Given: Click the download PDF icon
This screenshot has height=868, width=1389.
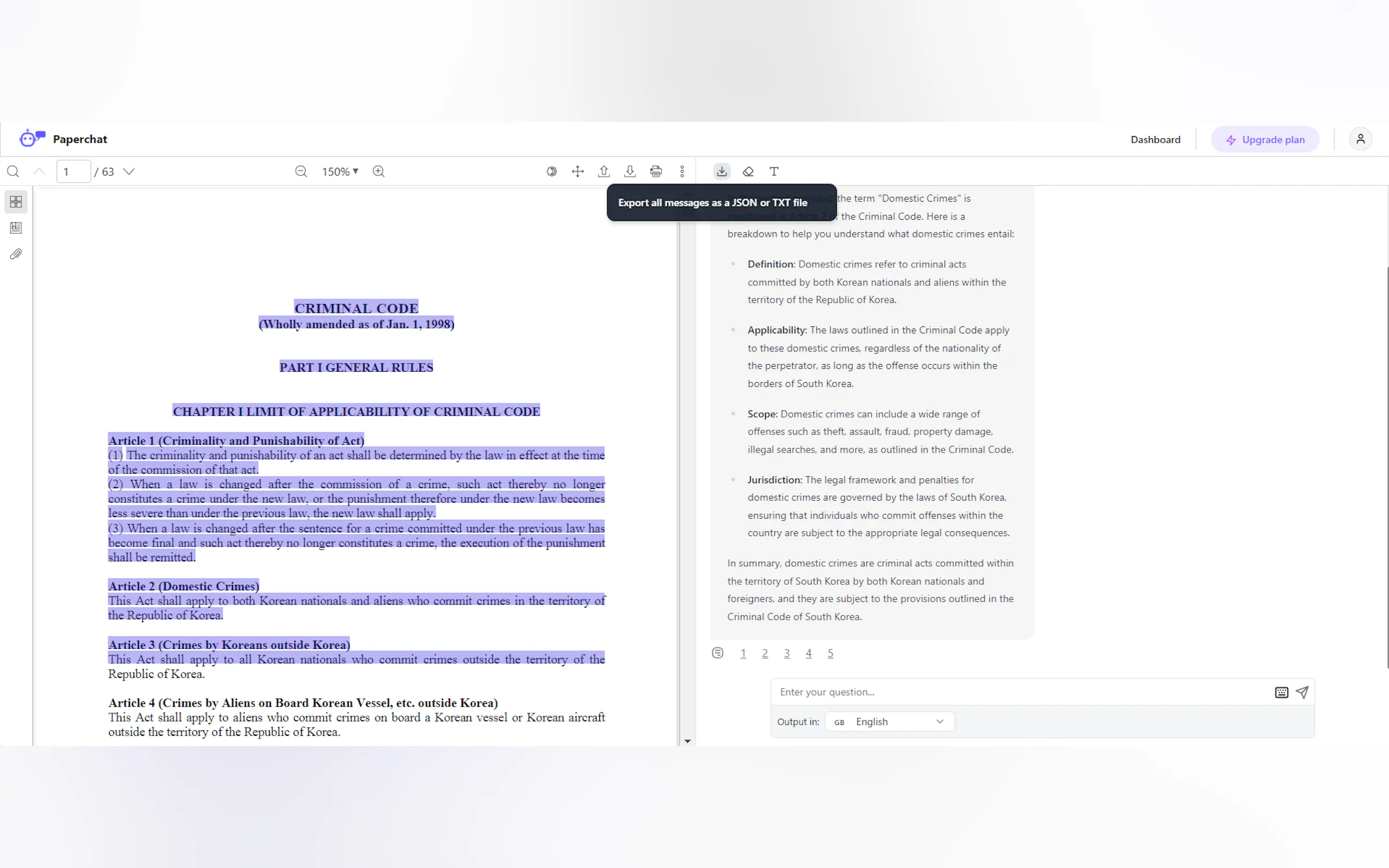Looking at the screenshot, I should pos(630,171).
